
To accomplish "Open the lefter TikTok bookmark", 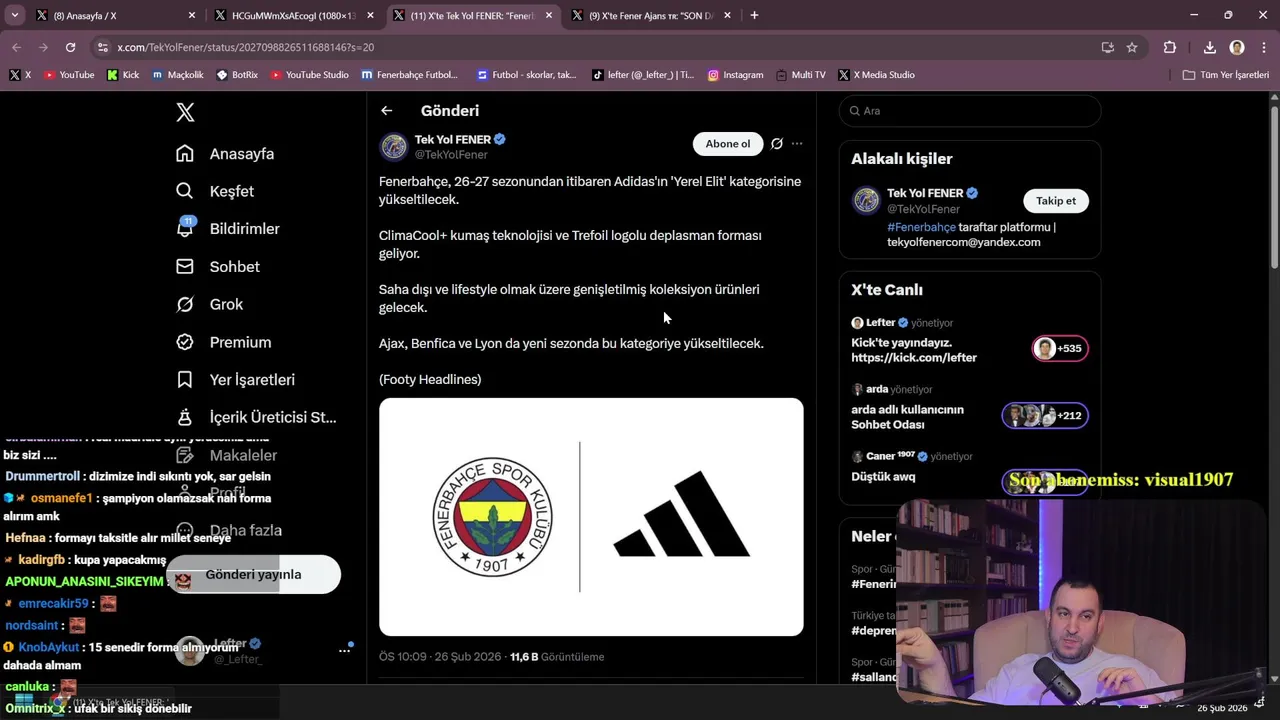I will click(643, 75).
